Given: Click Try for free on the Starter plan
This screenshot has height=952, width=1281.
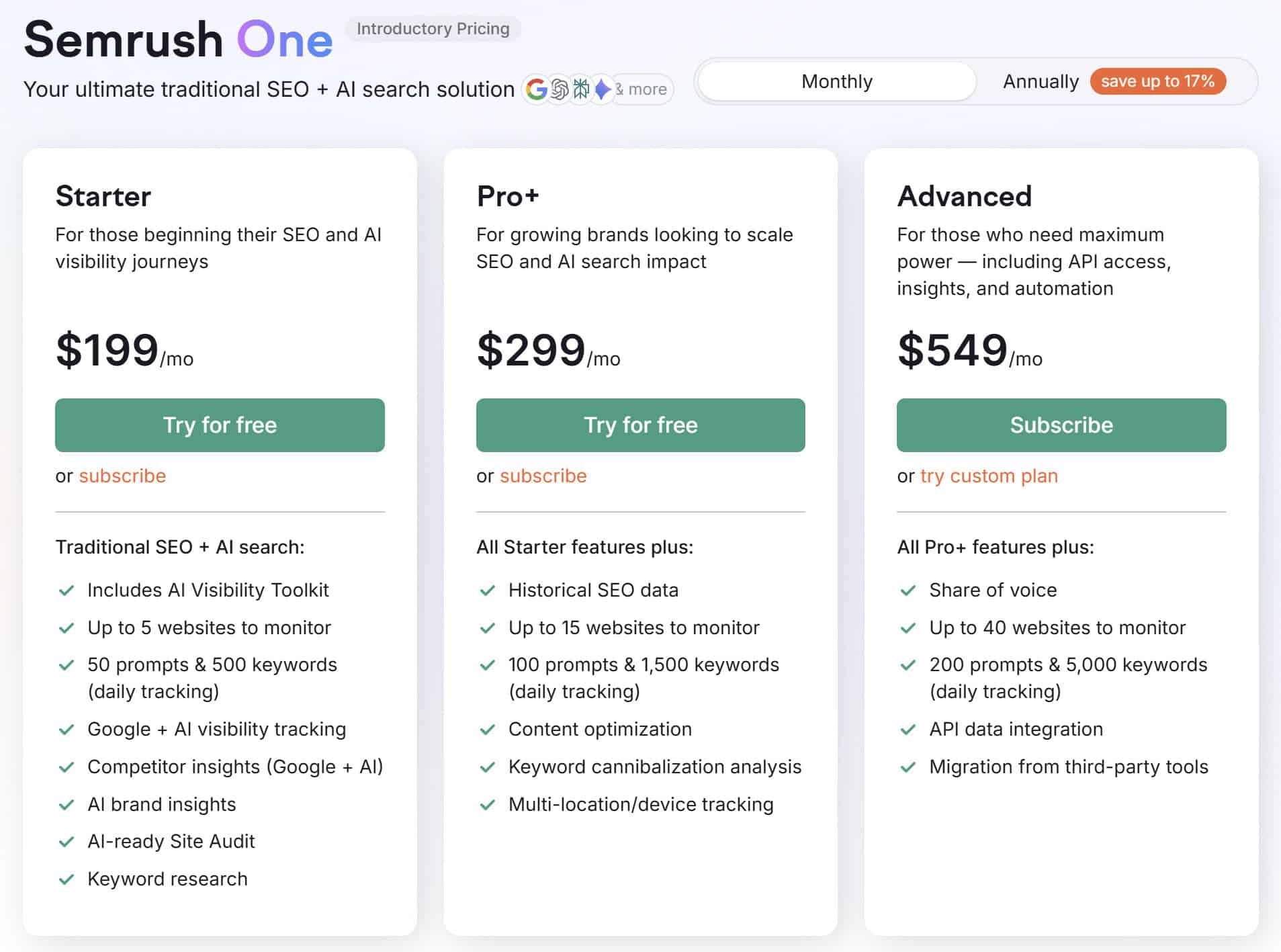Looking at the screenshot, I should point(220,425).
